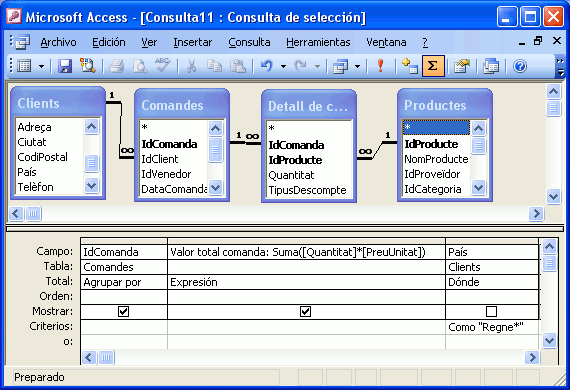Restore the inner query window

[538, 41]
